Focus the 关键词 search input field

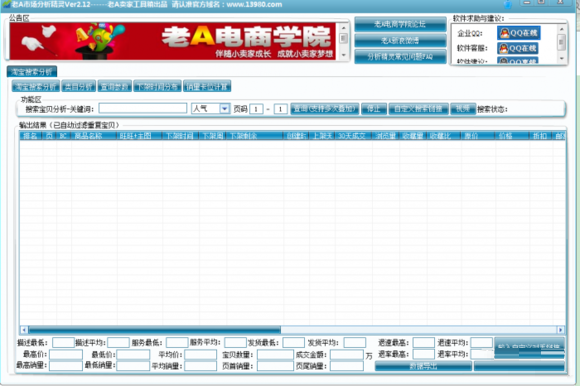click(x=143, y=108)
